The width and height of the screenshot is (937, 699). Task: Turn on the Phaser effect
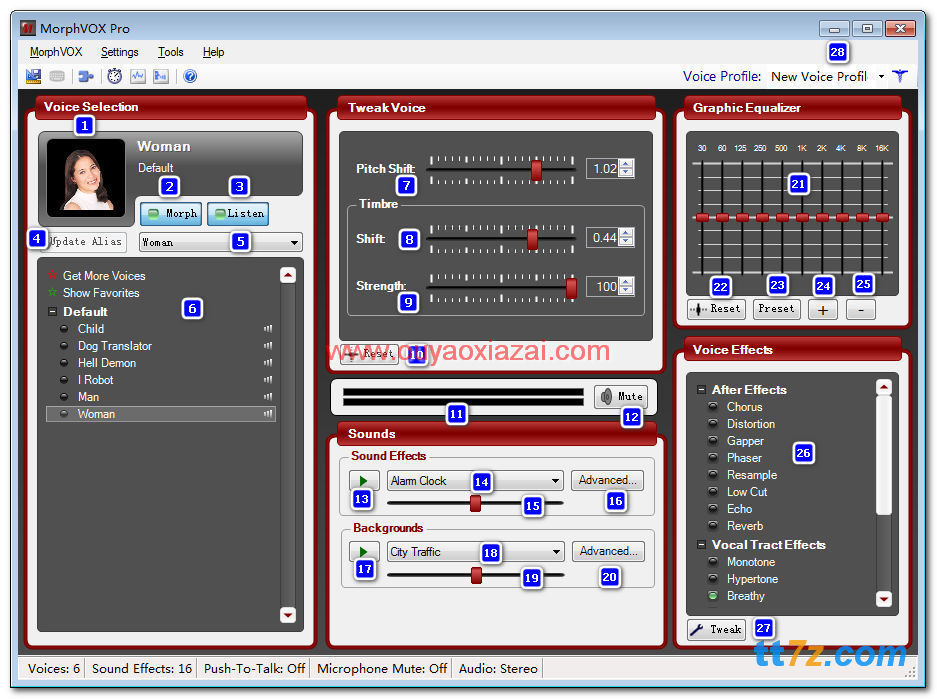[x=713, y=458]
